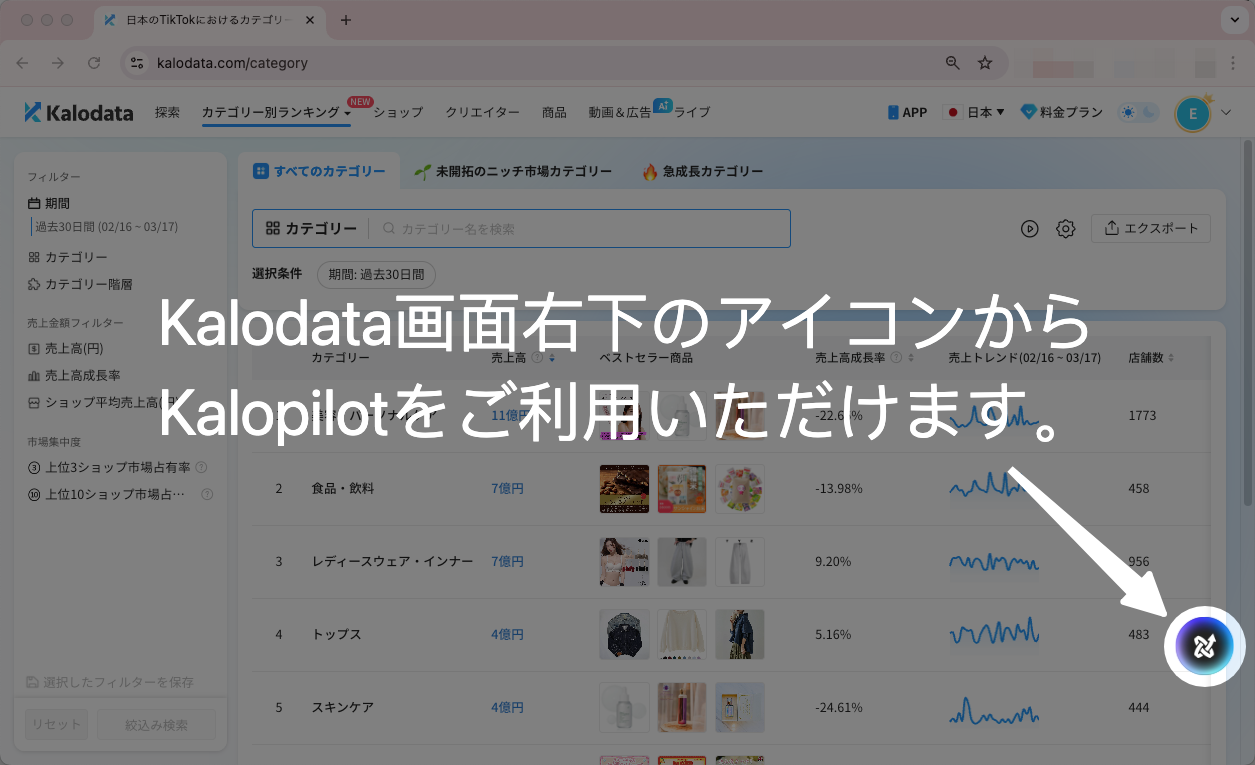Sort table by 売上高成長率 column
Viewport: 1255px width, 765px height.
[911, 358]
